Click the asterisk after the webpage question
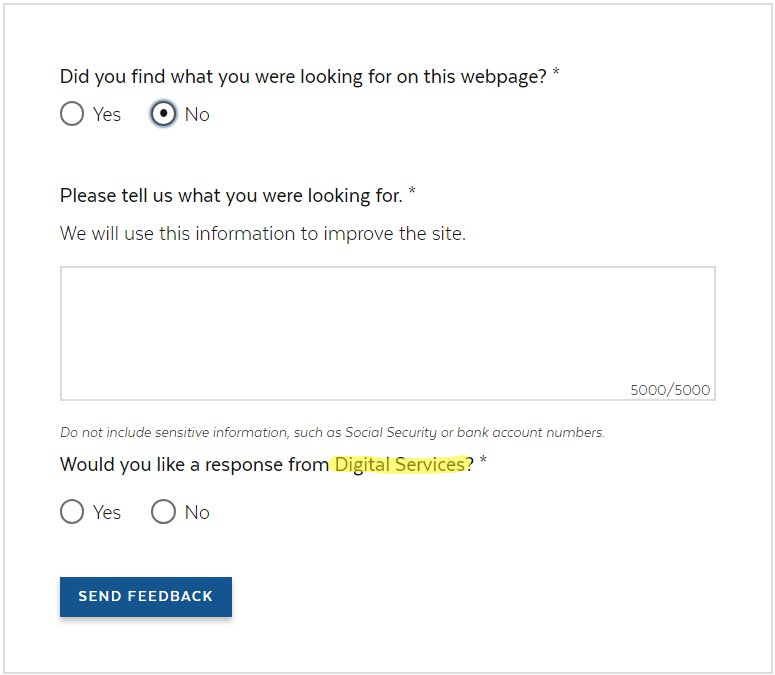Viewport: 775px width, 675px height. 556,74
